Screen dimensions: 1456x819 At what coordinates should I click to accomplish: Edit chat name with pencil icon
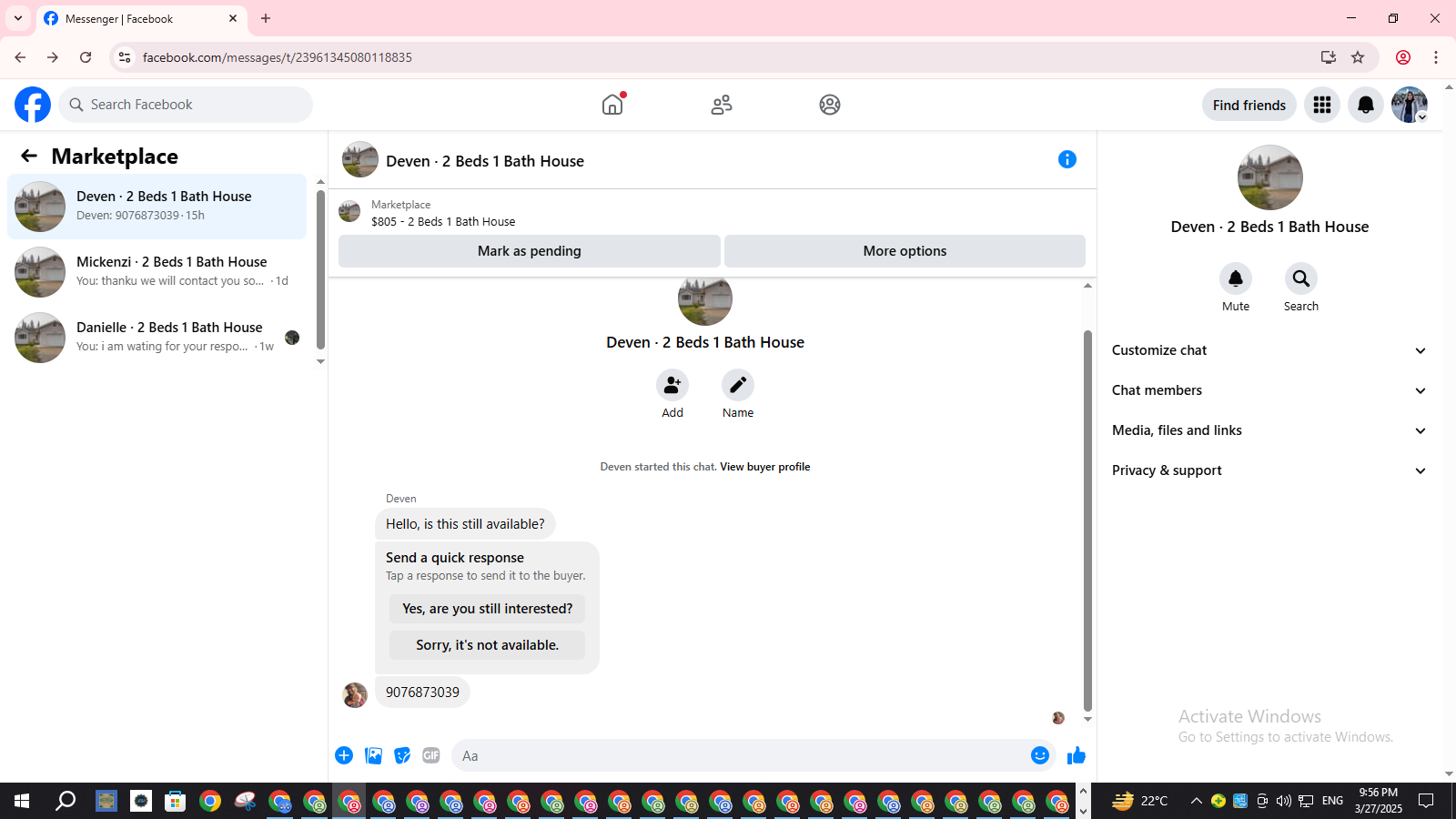pos(738,386)
